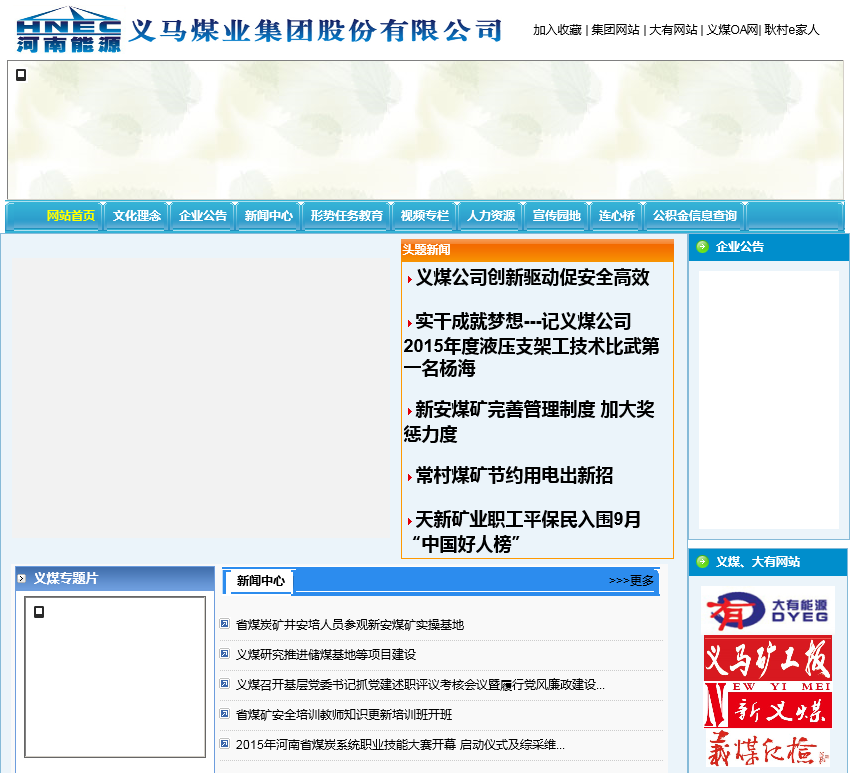Click the green arrow icon beside 义煤、大有网站

702,562
